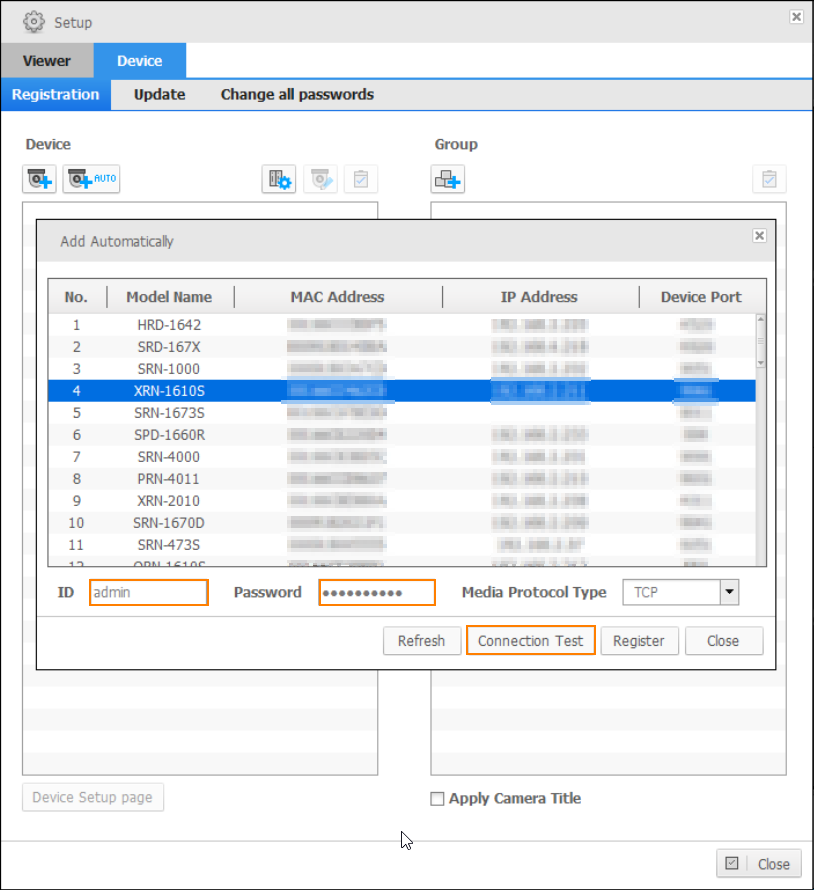
Task: Go to the Update sub-tab
Action: tap(160, 94)
